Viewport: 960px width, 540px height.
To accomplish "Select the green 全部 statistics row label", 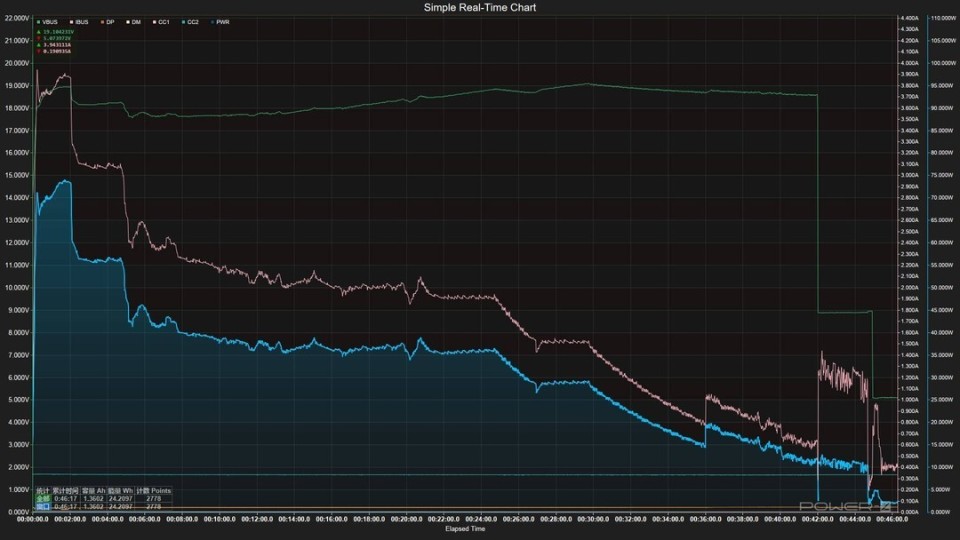I will point(43,499).
